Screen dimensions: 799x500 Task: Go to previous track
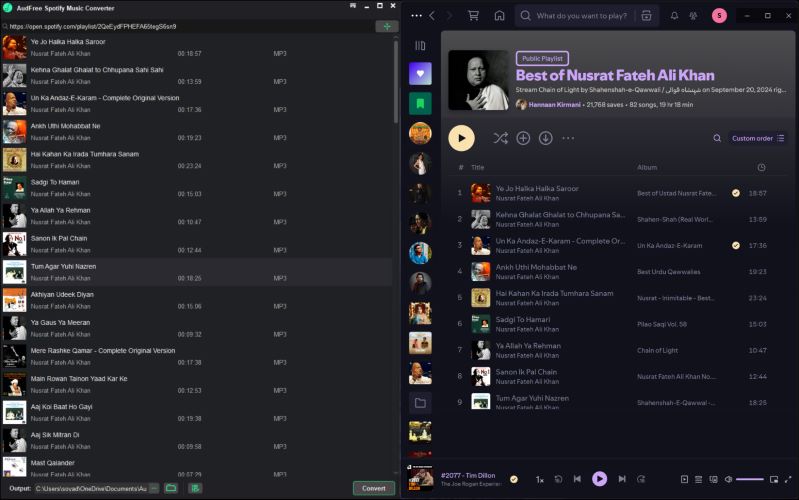pos(577,479)
